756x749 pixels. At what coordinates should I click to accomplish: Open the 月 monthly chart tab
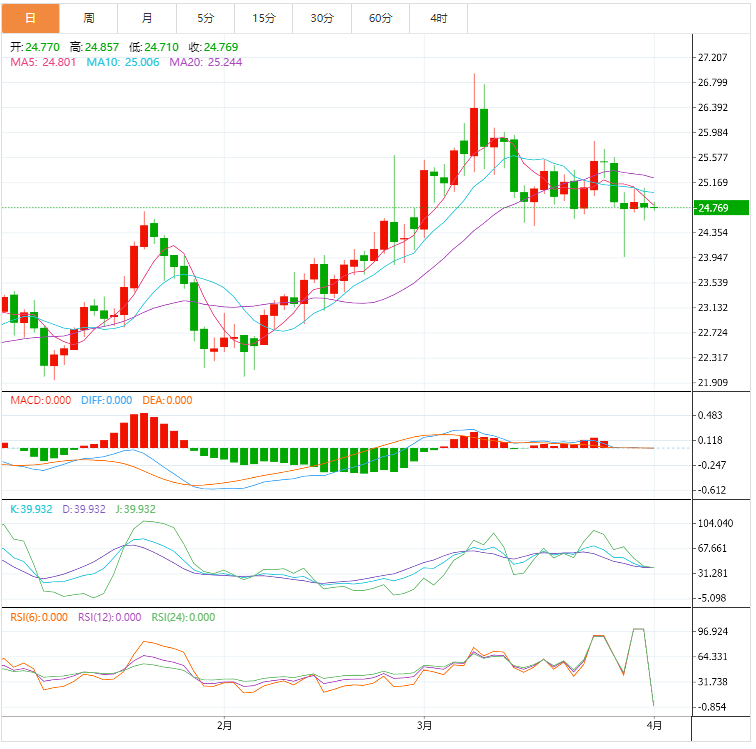pyautogui.click(x=147, y=18)
